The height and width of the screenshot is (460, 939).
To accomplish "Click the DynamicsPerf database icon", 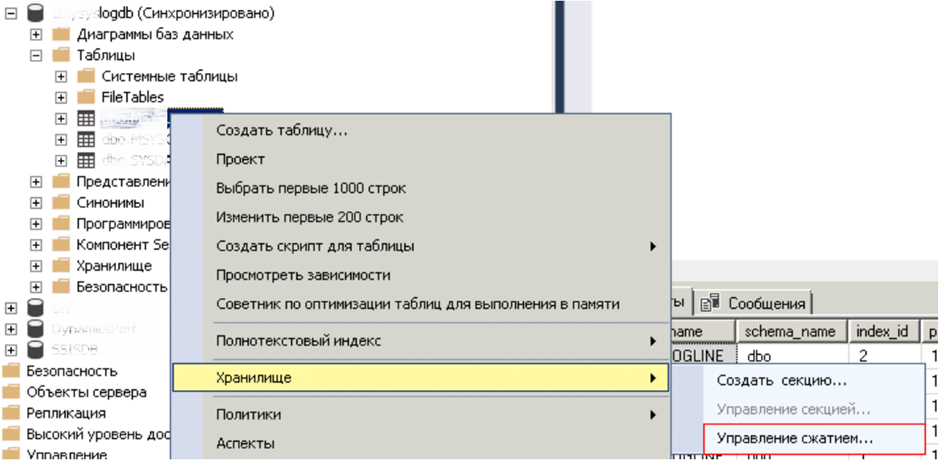I will point(36,329).
